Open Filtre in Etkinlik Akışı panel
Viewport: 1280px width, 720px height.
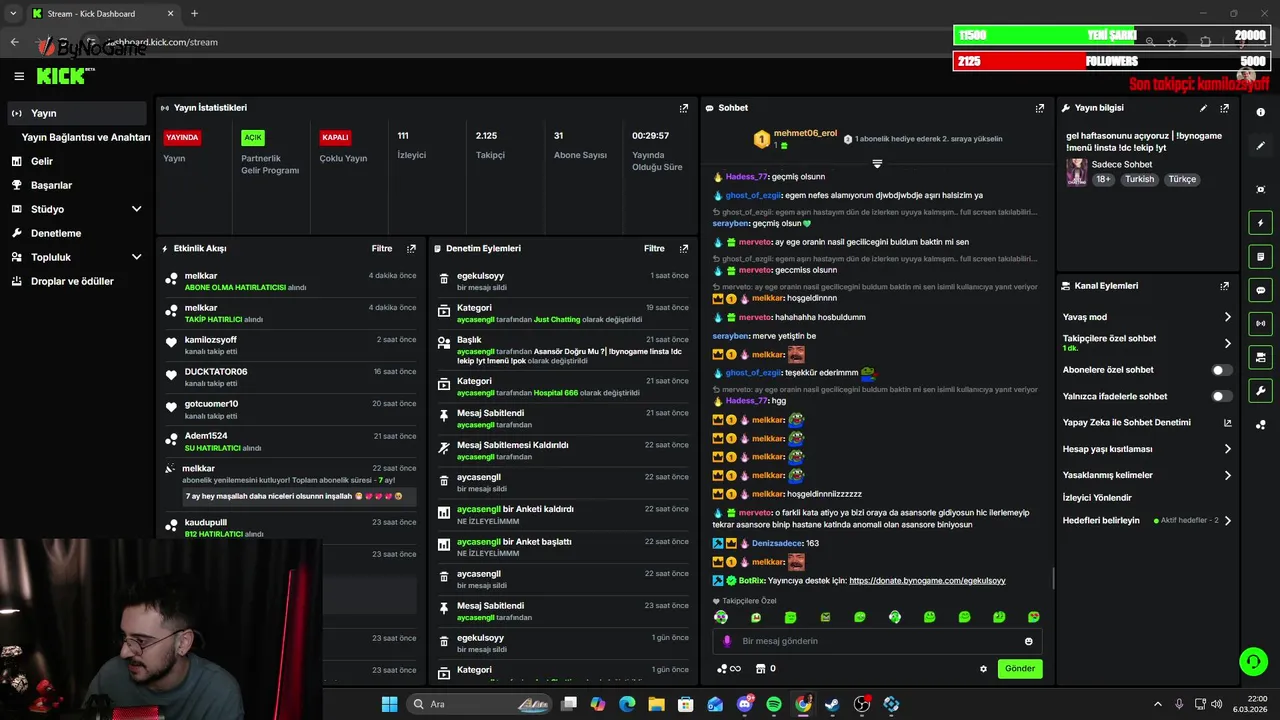[382, 248]
